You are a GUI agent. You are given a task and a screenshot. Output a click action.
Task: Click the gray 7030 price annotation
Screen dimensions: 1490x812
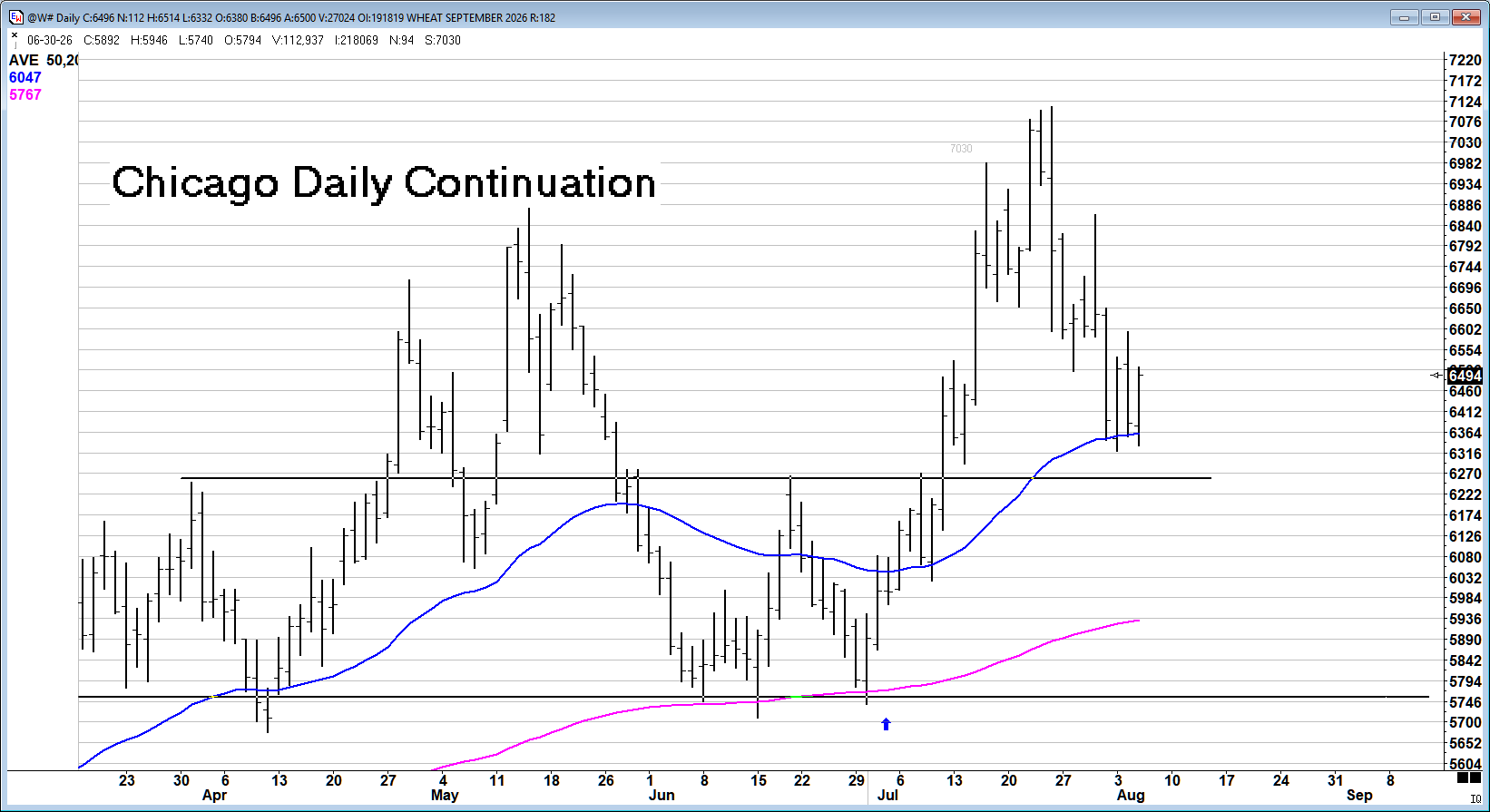pos(961,149)
